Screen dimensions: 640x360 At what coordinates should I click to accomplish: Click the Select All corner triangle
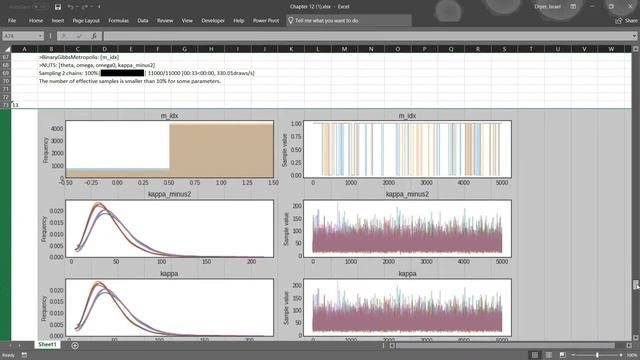[x=6, y=49]
